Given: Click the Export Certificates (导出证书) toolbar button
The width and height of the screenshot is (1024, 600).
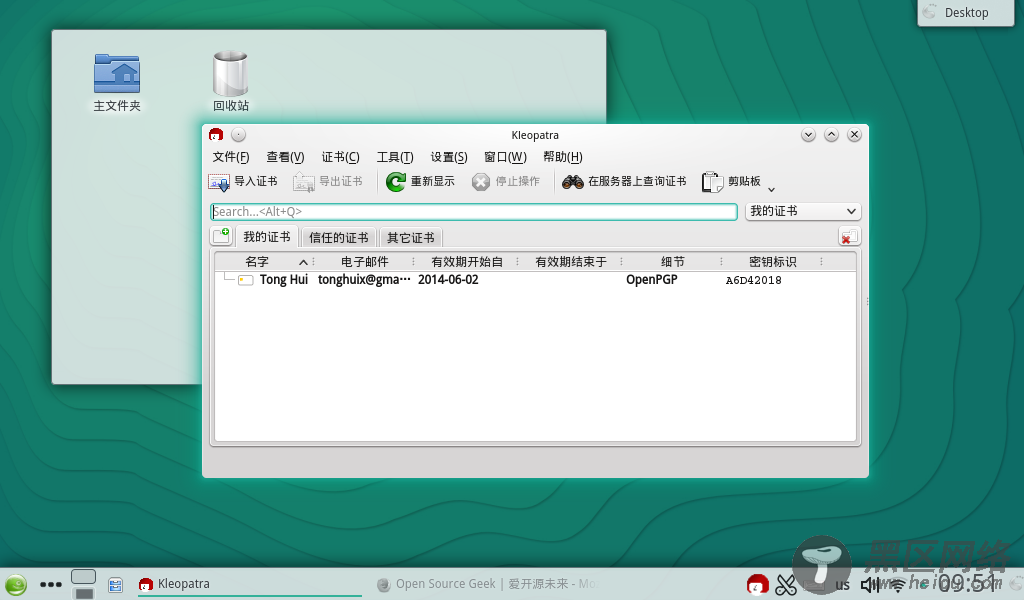Looking at the screenshot, I should (328, 182).
